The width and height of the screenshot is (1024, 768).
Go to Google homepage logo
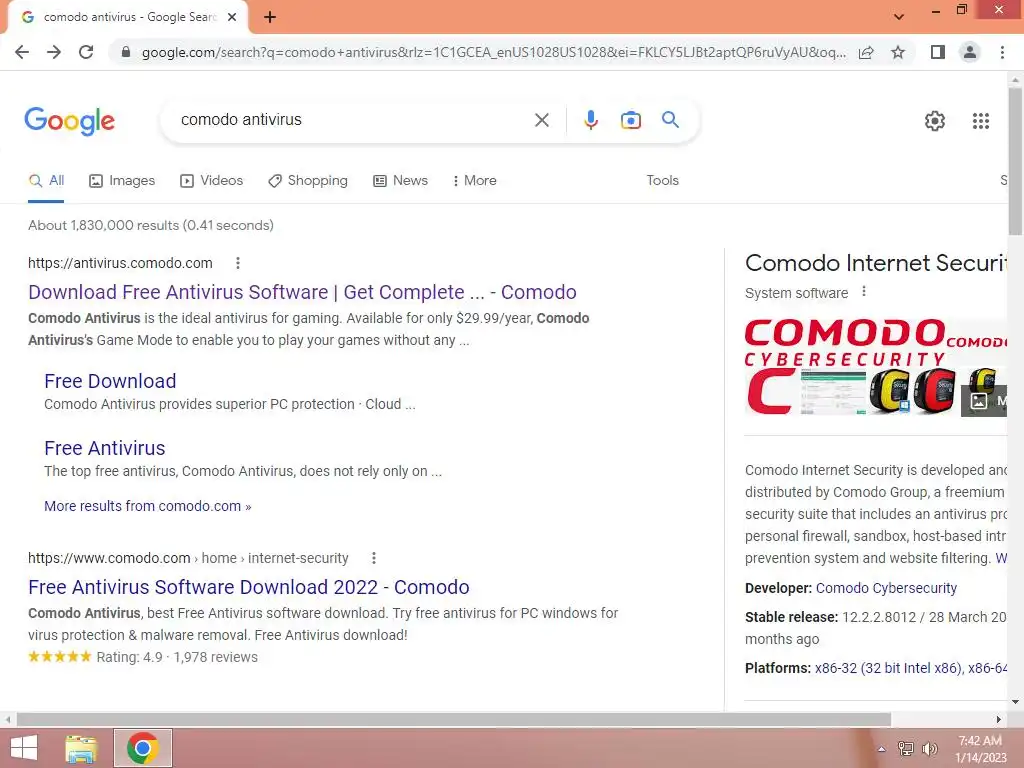tap(69, 121)
